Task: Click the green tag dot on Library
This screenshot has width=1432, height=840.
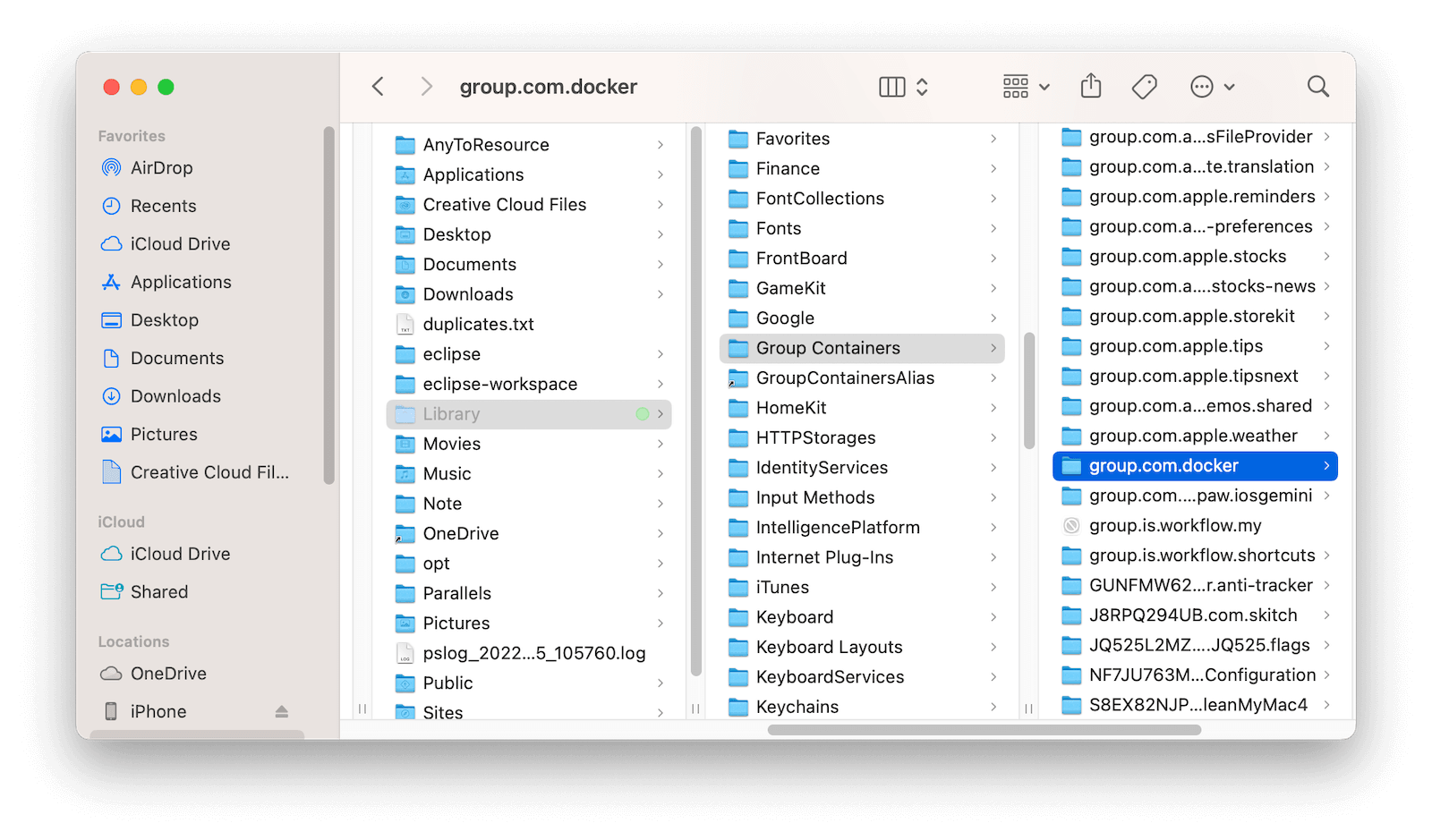Action: (642, 414)
